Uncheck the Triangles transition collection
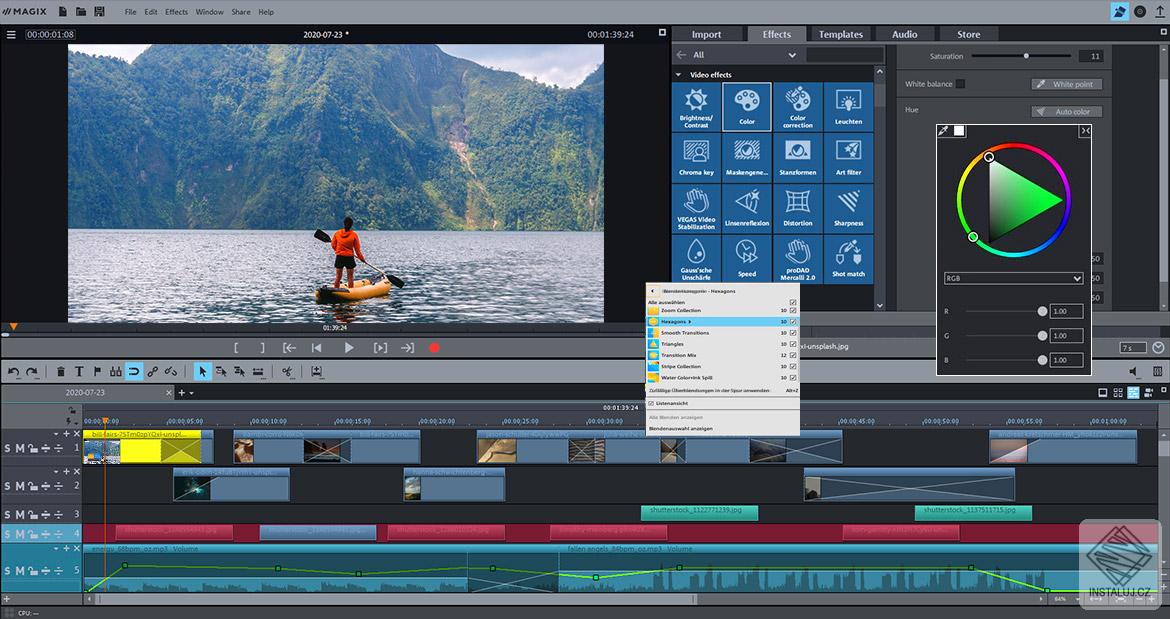The height and width of the screenshot is (619, 1170). [x=793, y=342]
